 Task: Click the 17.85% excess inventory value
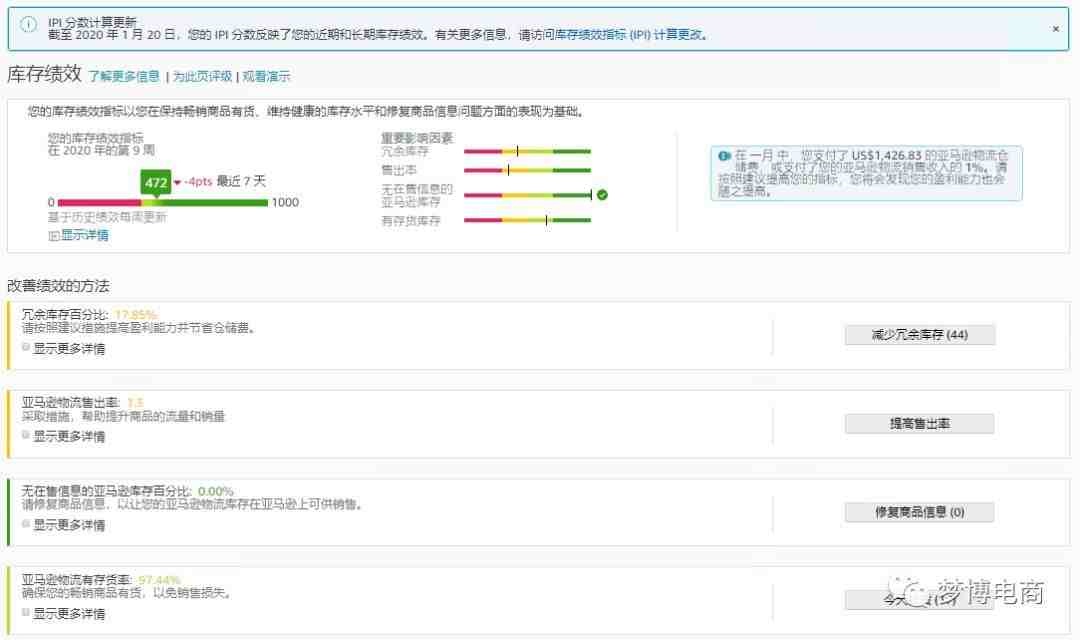coord(136,315)
